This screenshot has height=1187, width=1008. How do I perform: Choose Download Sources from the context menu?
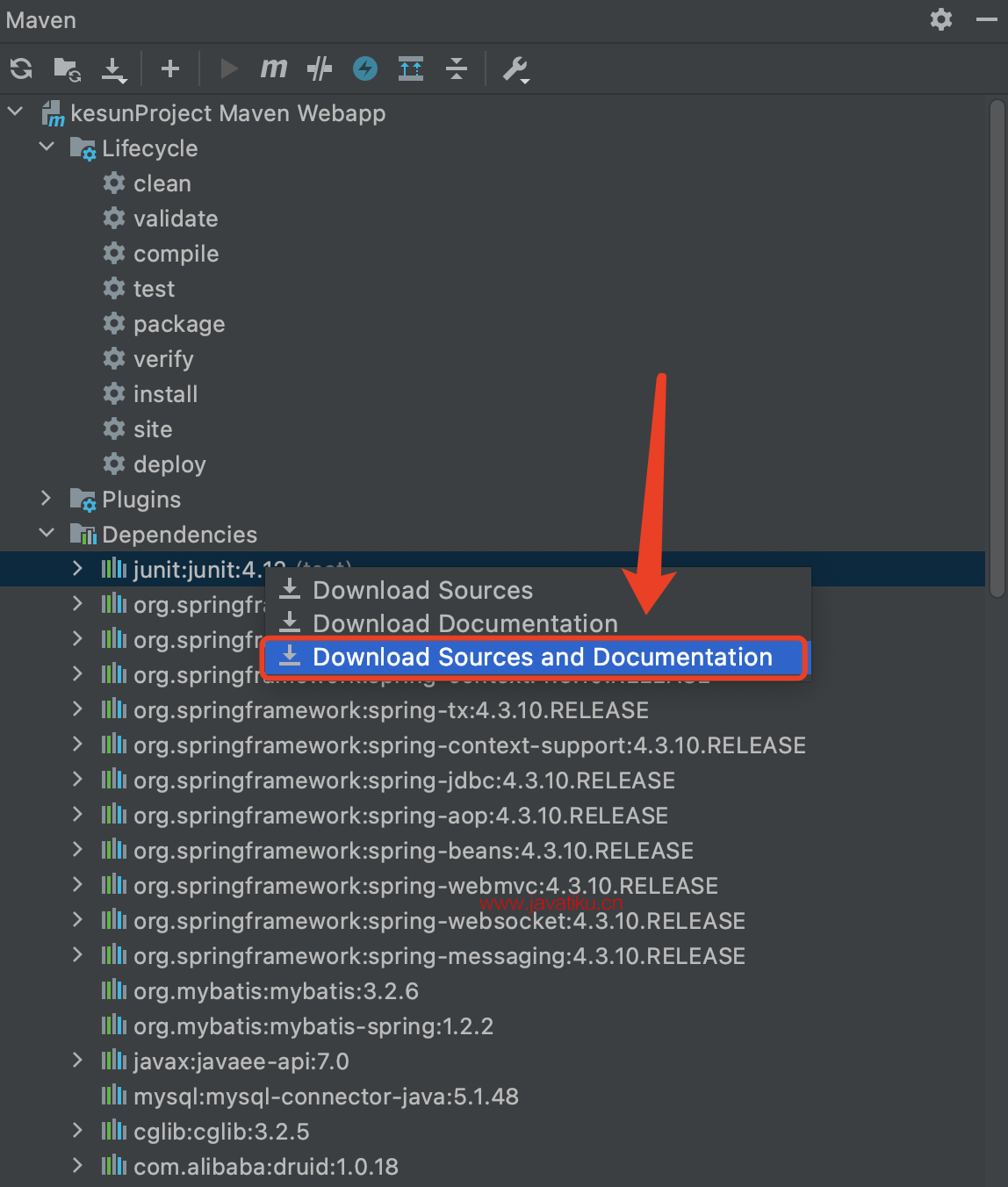[x=537, y=590]
